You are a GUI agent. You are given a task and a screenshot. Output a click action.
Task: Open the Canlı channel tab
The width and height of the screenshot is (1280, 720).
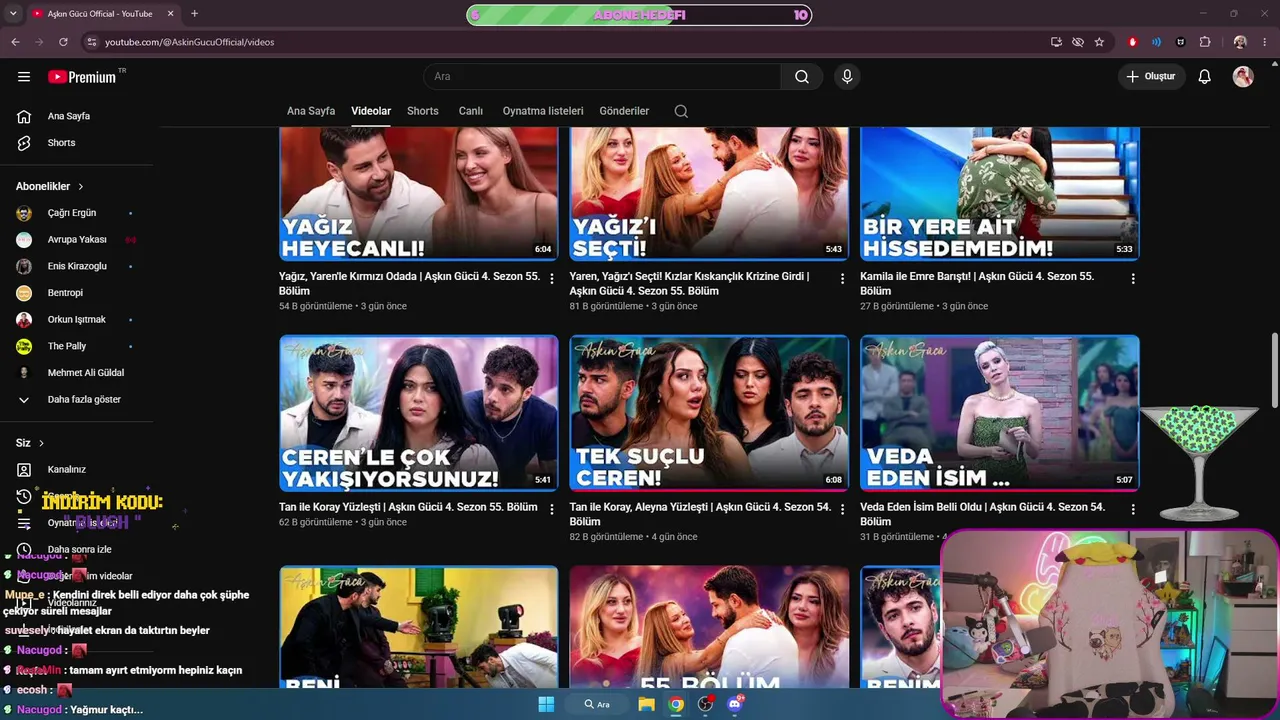pos(471,111)
